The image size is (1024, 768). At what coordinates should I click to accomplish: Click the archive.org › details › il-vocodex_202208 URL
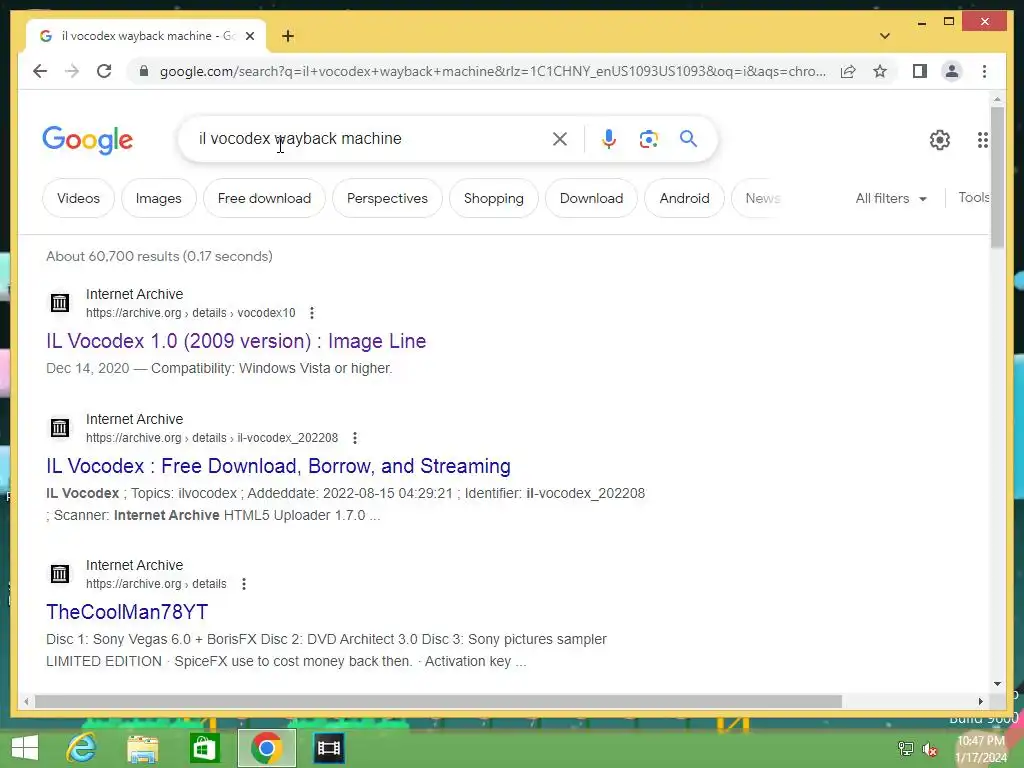click(x=212, y=438)
